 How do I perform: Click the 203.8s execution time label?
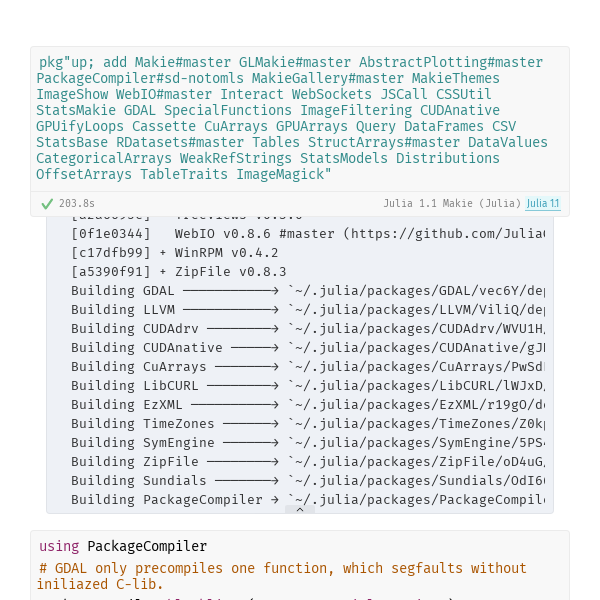pos(77,204)
